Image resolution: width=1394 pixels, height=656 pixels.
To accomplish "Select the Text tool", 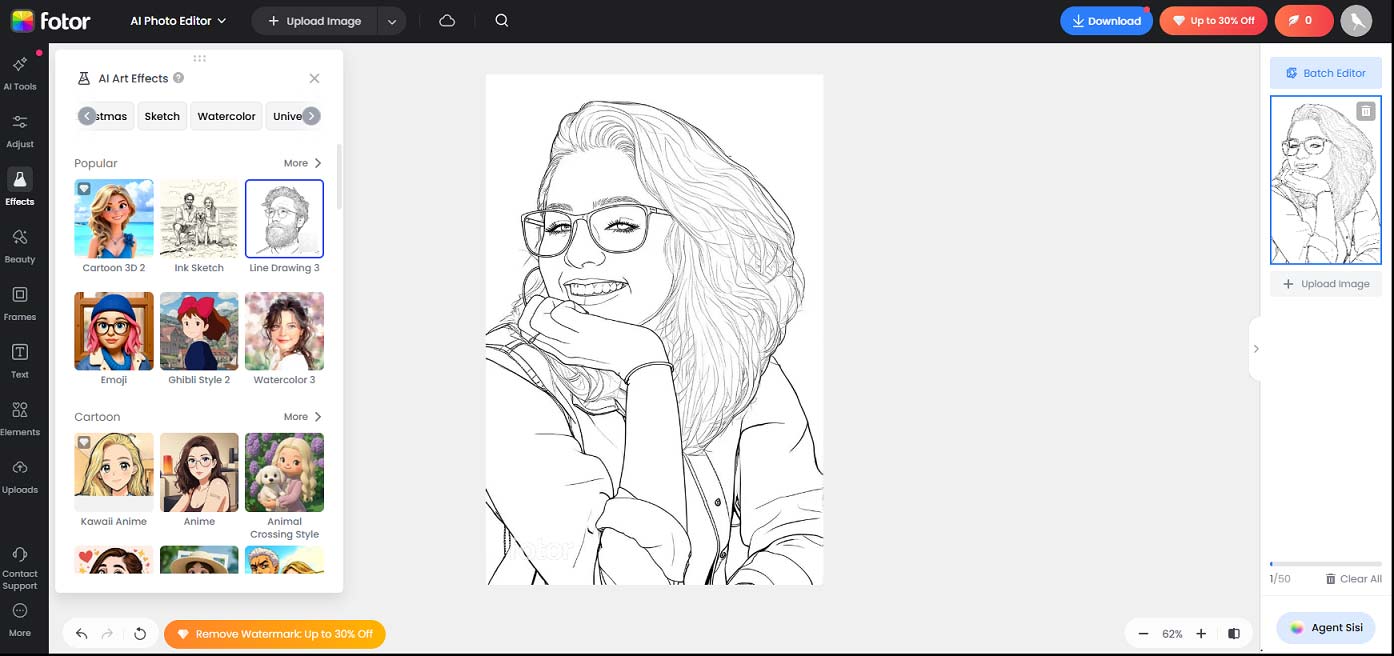I will point(19,360).
